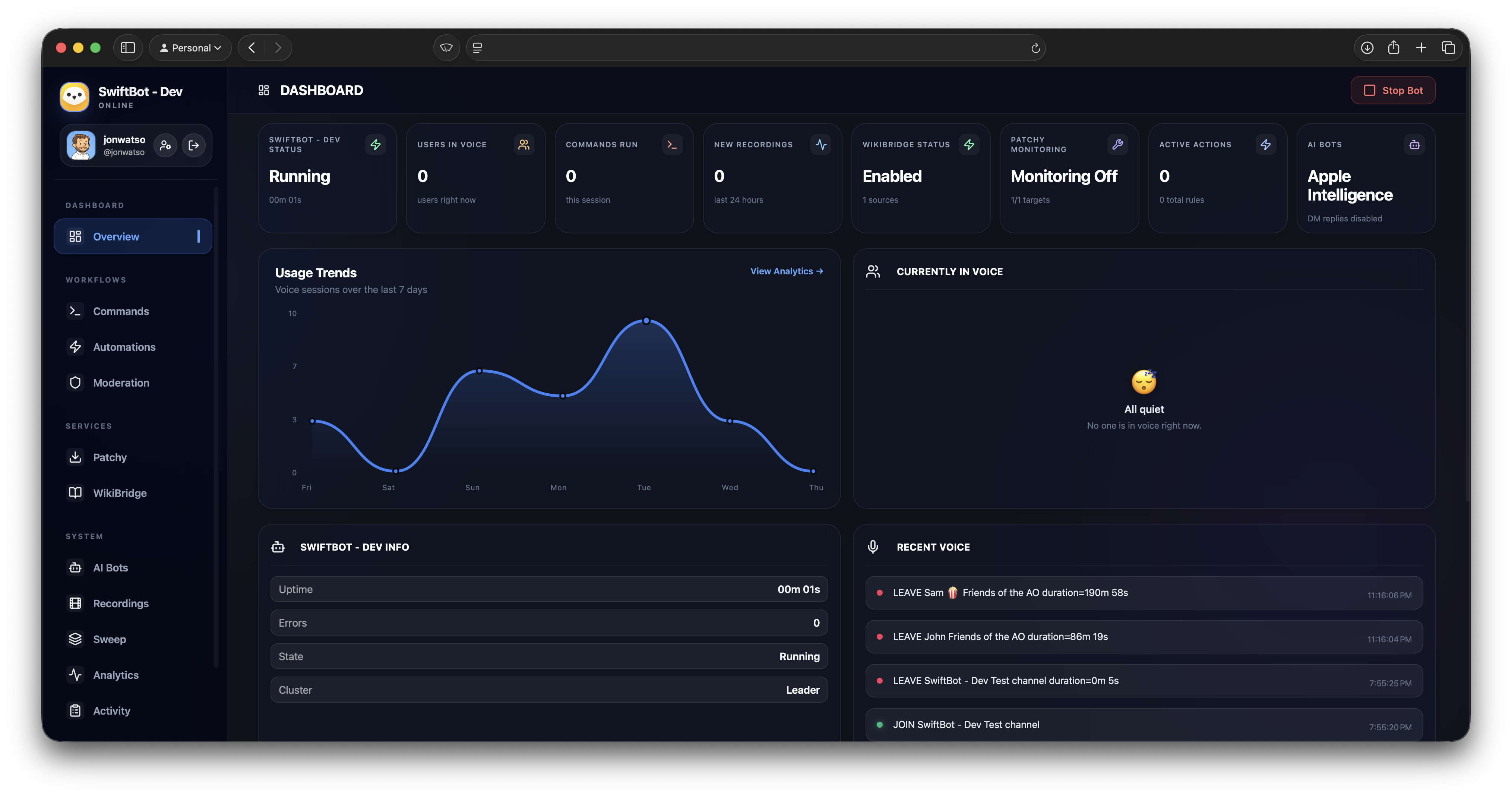Click the lightning icon on SwiftBot status card
Image resolution: width=1512 pixels, height=797 pixels.
(376, 145)
